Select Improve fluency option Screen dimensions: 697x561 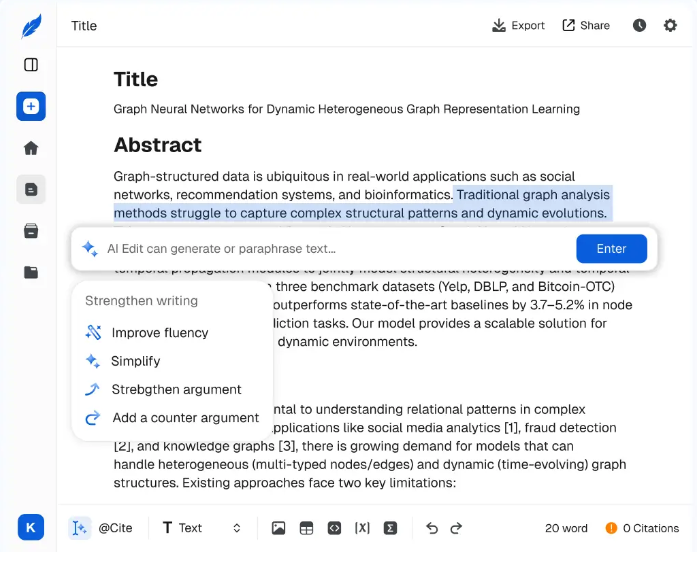click(159, 333)
